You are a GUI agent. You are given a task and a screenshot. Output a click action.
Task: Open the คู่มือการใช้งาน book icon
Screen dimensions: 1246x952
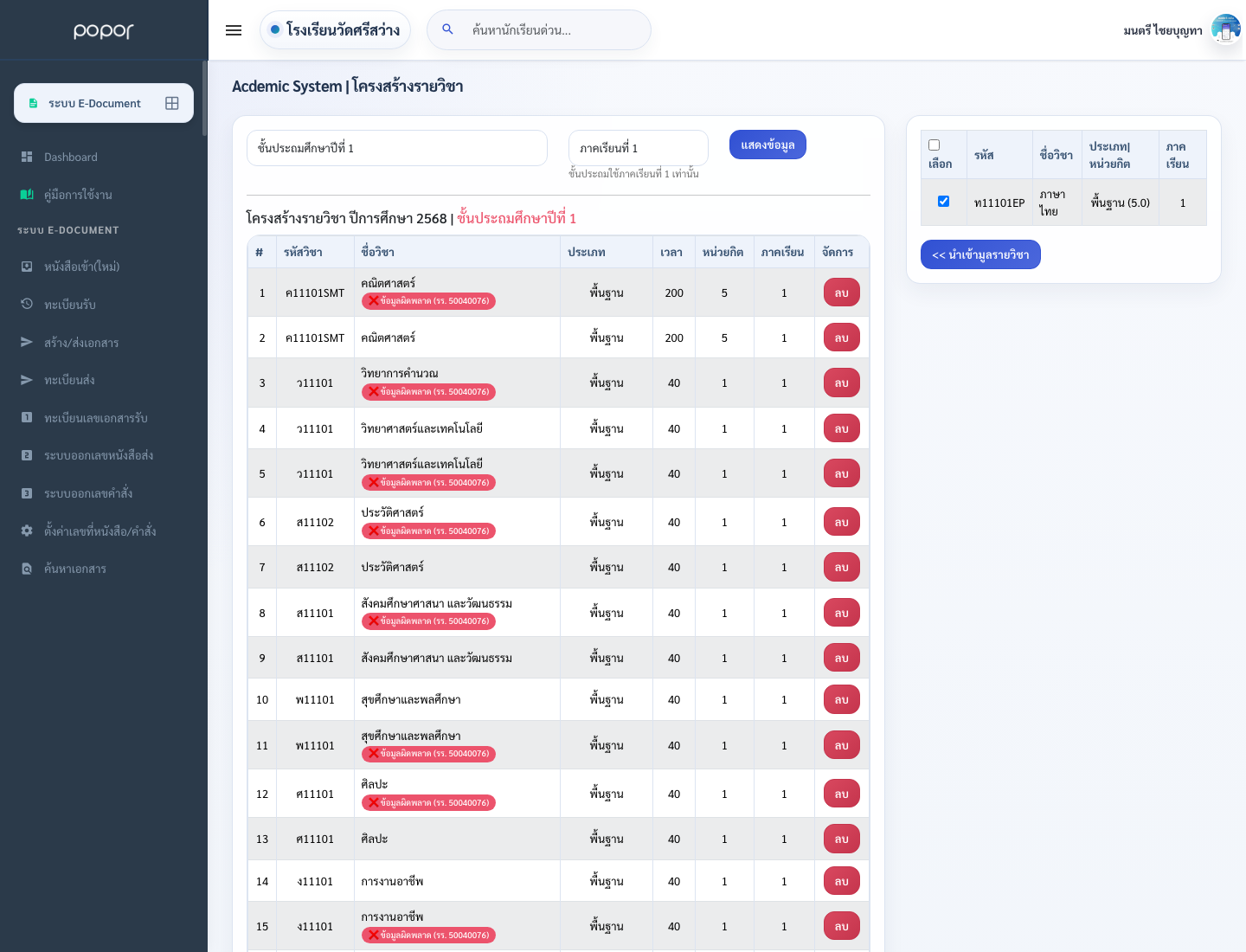tap(27, 195)
